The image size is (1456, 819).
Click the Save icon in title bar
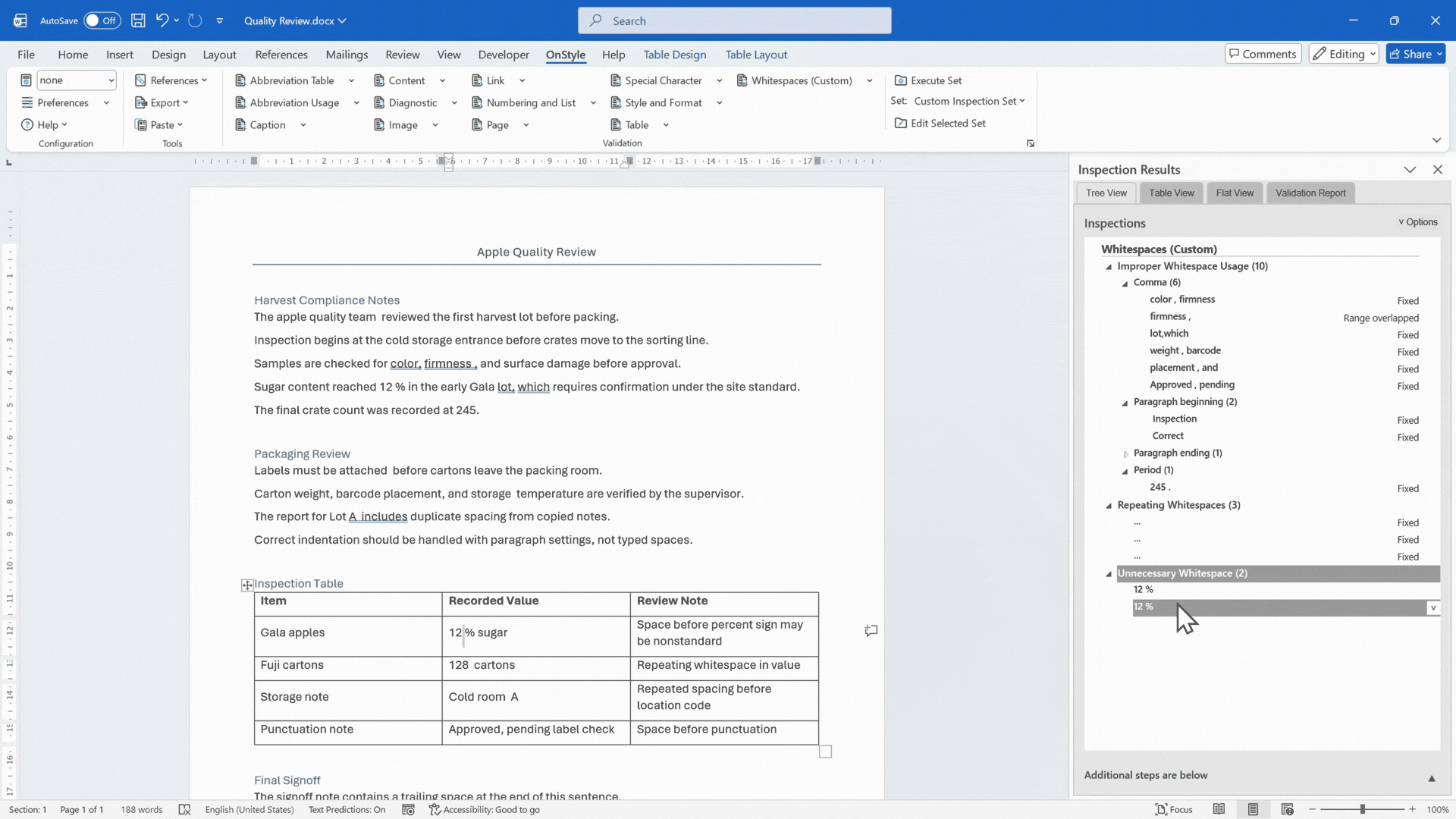click(138, 20)
